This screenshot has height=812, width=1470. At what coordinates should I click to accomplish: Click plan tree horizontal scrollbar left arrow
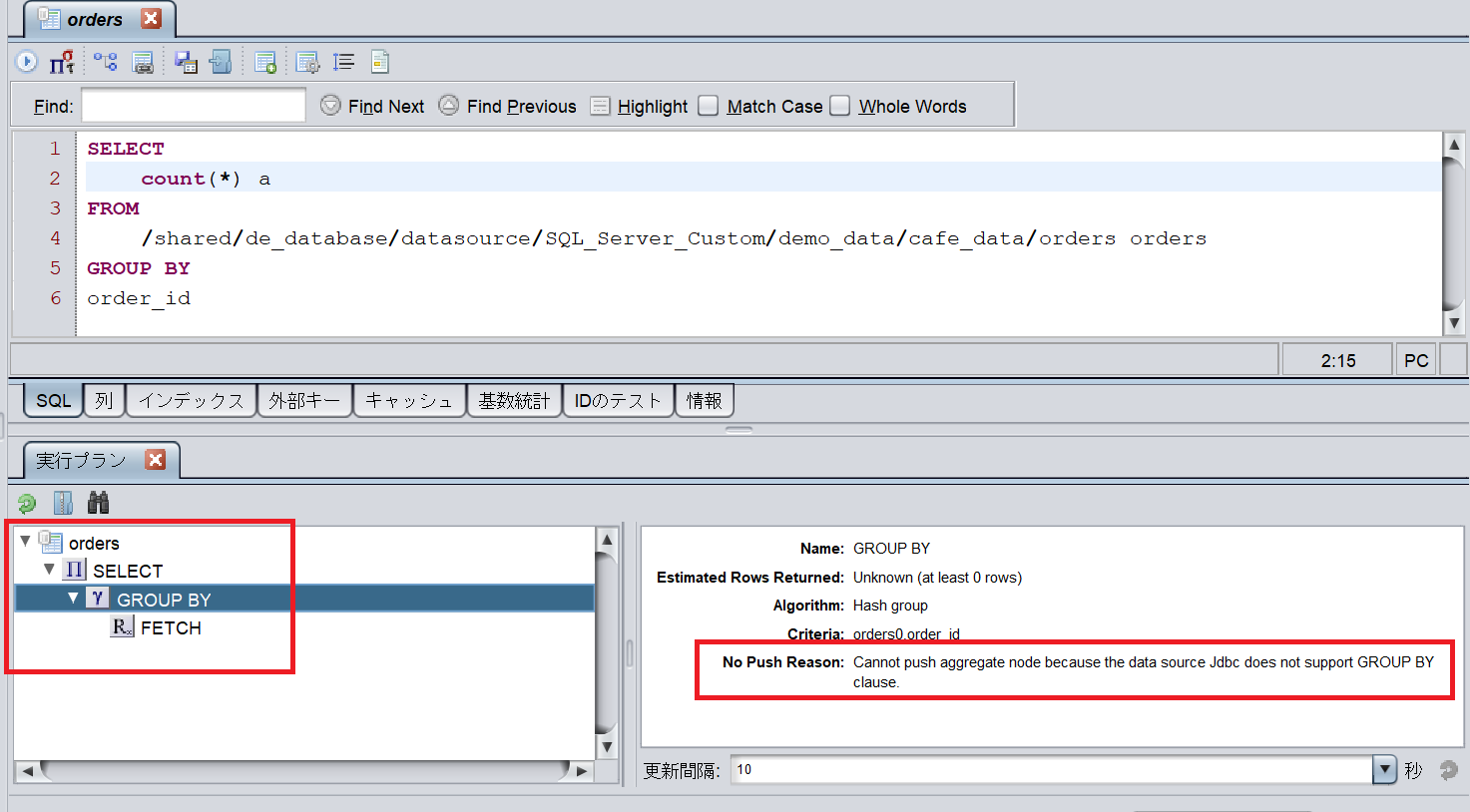click(x=28, y=771)
